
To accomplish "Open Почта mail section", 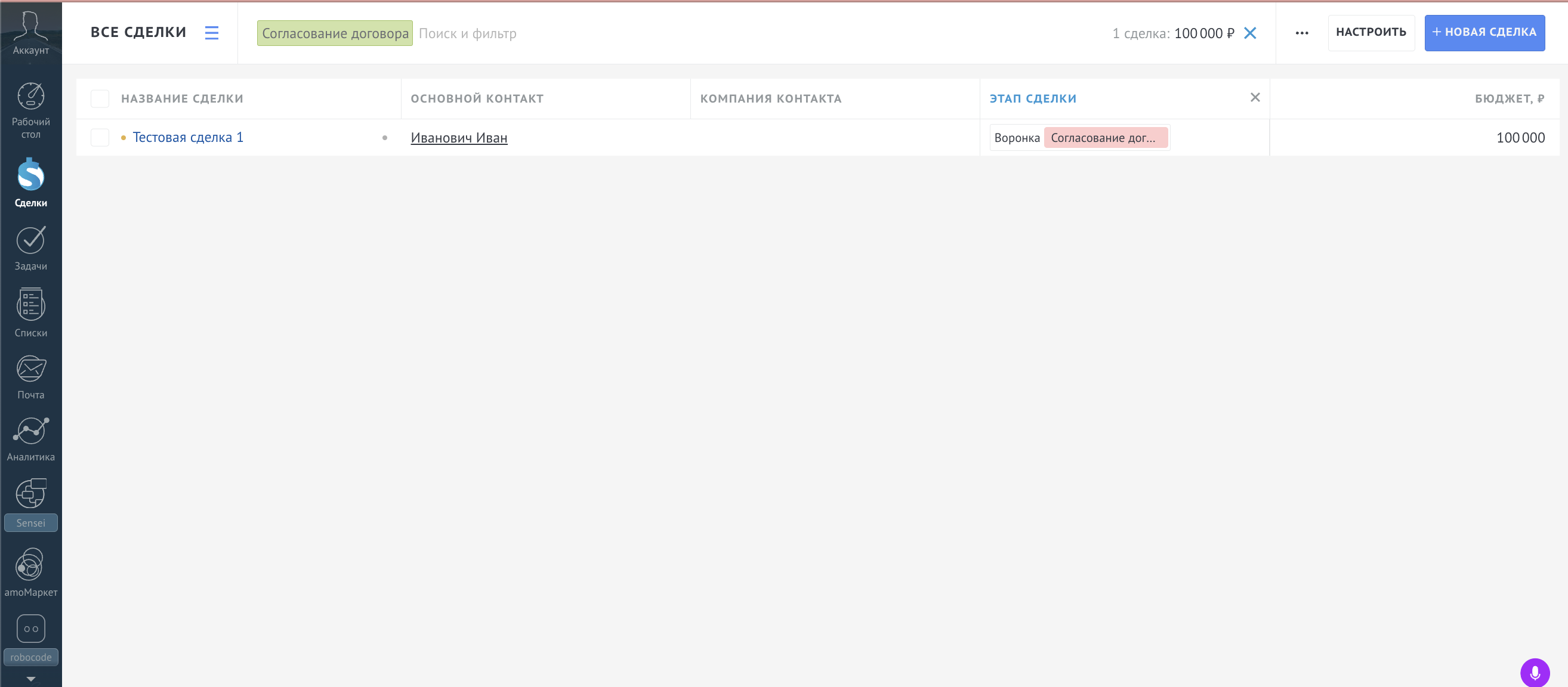I will pyautogui.click(x=30, y=377).
